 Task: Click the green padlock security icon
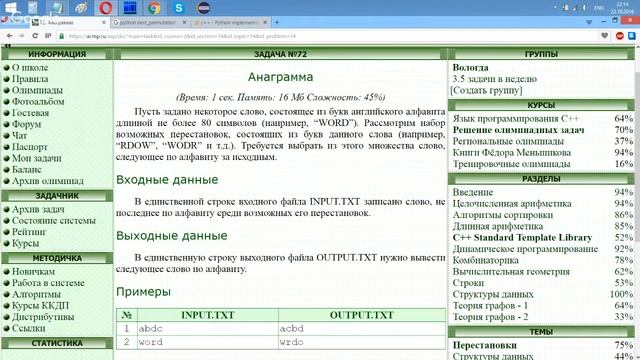tap(62, 36)
